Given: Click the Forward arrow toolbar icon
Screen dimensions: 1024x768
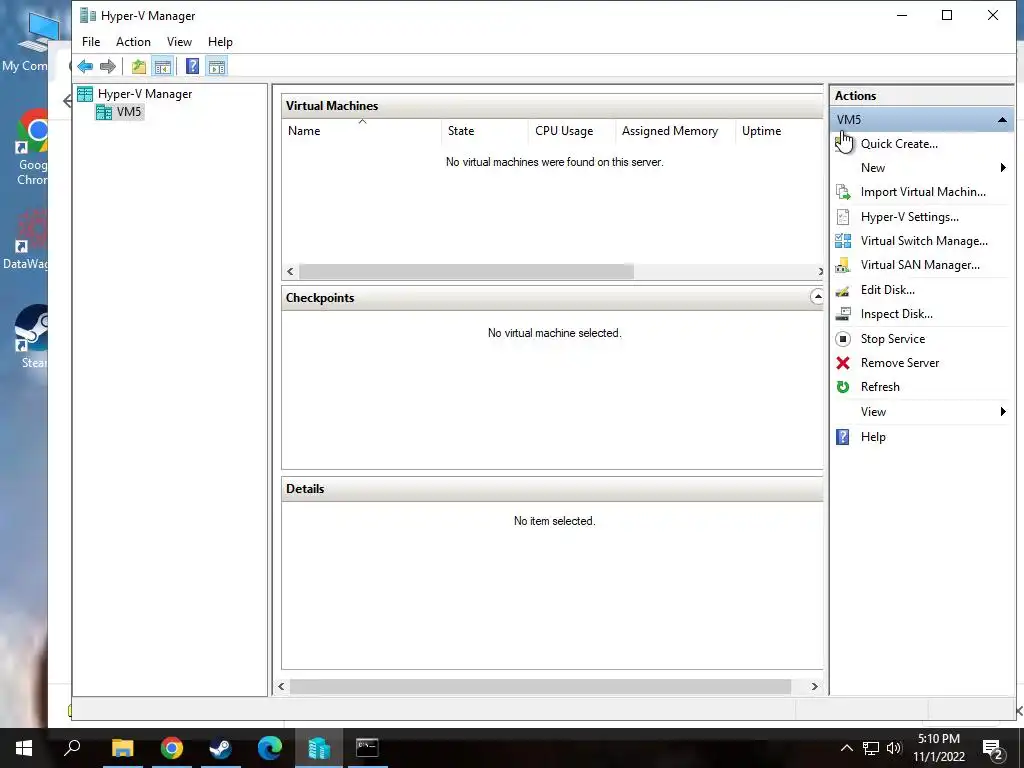Looking at the screenshot, I should tap(108, 66).
